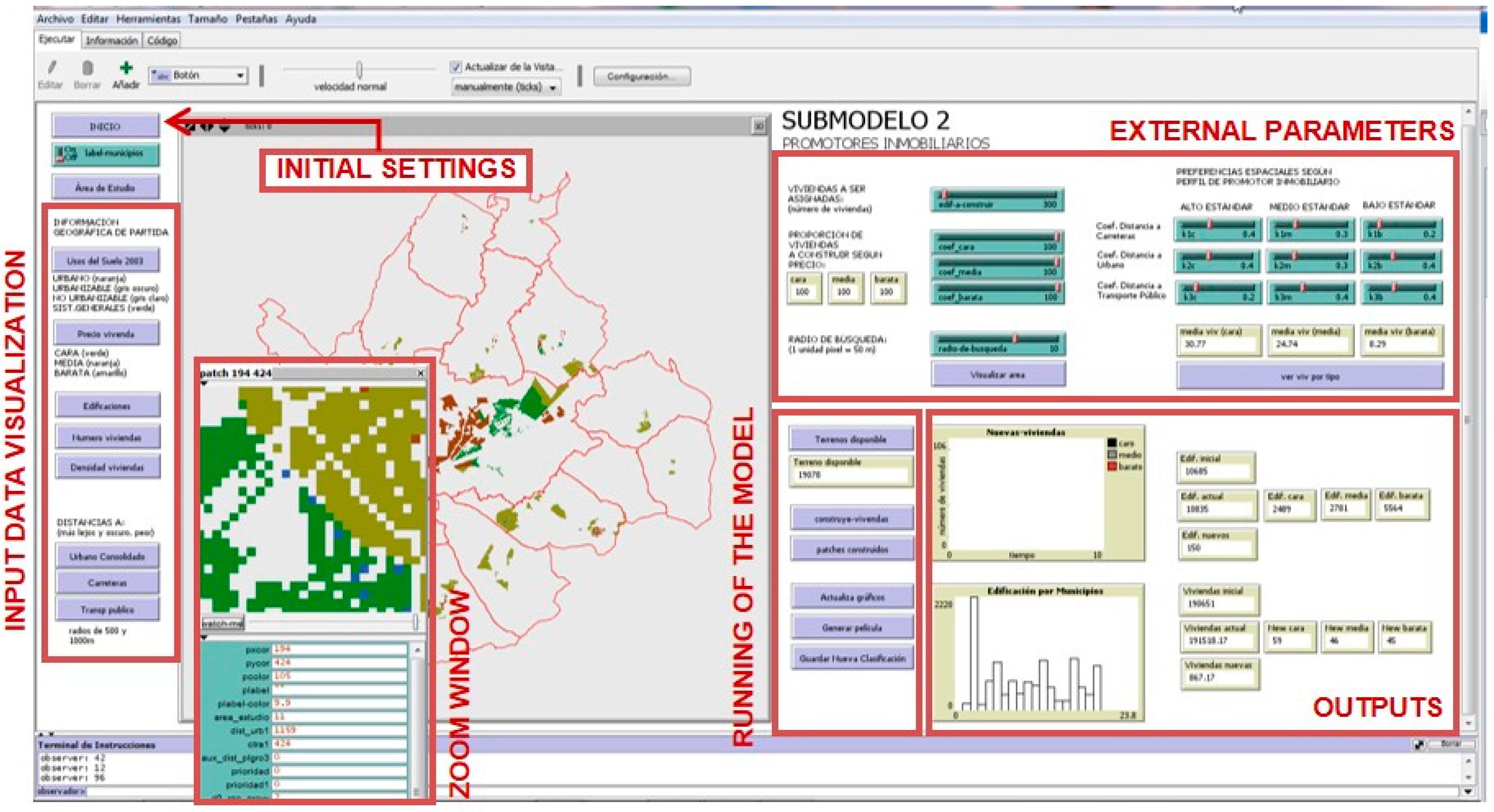Image resolution: width=1494 pixels, height=812 pixels.
Task: Click the Carreteras distance button
Action: pos(107,583)
